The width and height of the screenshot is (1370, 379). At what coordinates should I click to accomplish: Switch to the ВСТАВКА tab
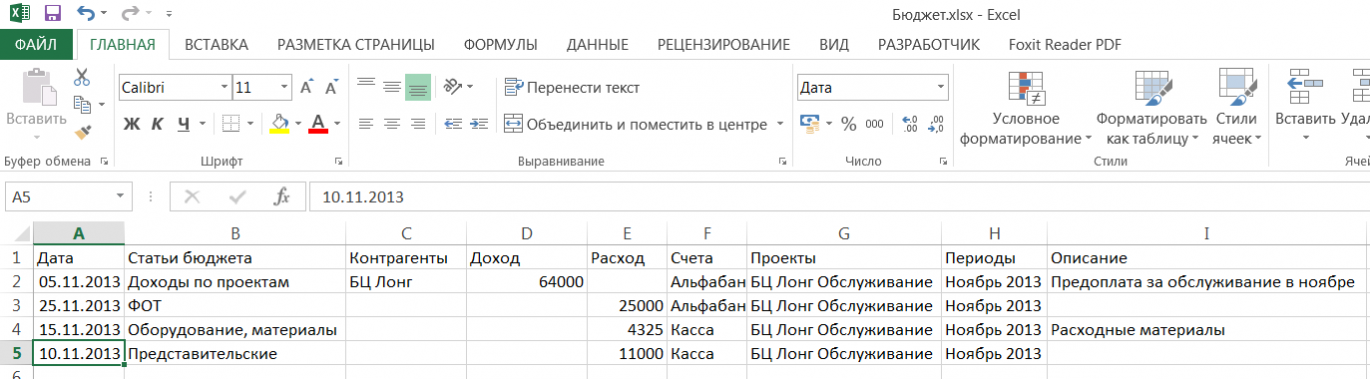tap(216, 45)
